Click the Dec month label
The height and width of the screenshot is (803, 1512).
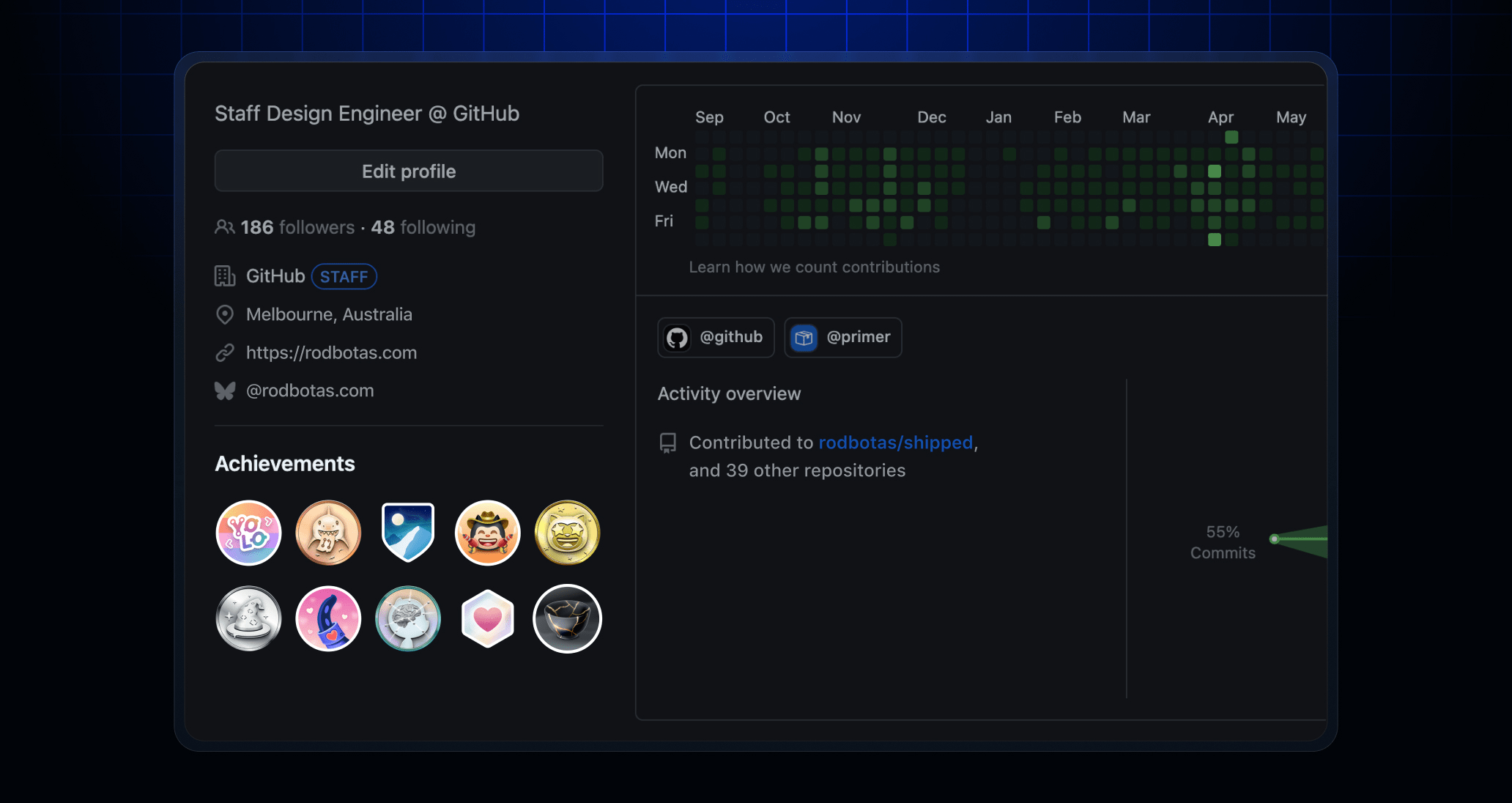[932, 117]
